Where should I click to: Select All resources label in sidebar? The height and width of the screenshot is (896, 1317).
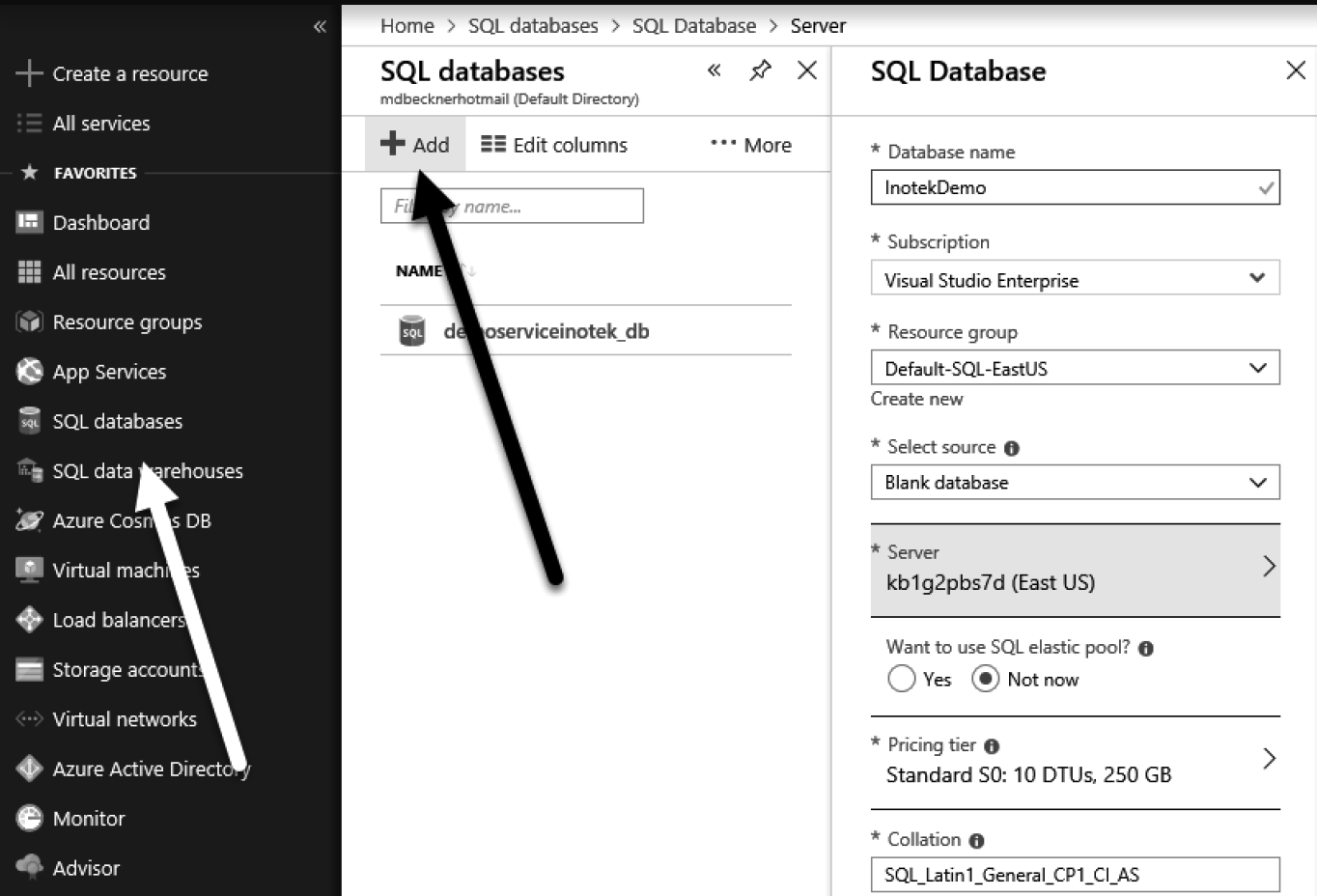(x=109, y=272)
